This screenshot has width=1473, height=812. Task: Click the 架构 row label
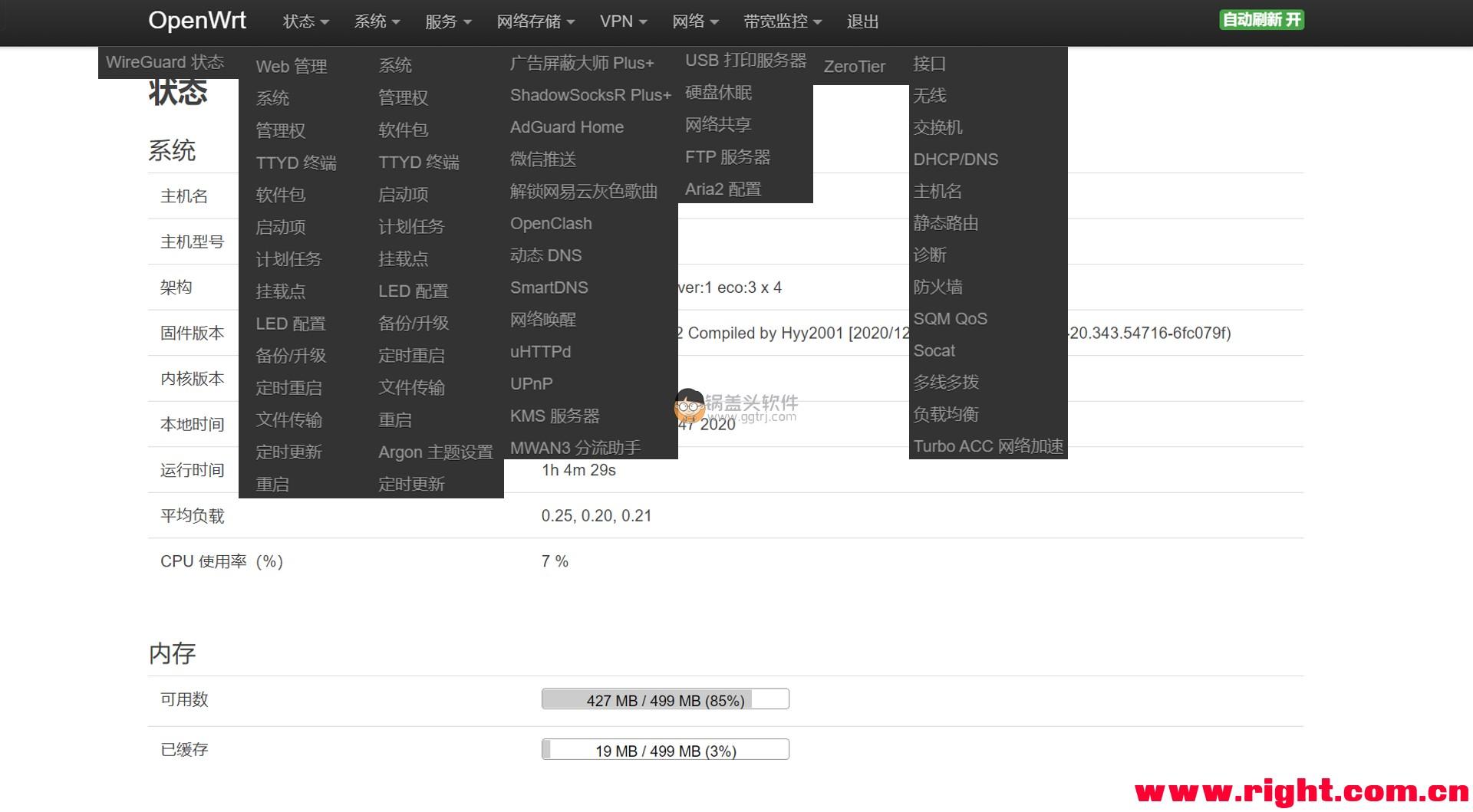click(176, 288)
